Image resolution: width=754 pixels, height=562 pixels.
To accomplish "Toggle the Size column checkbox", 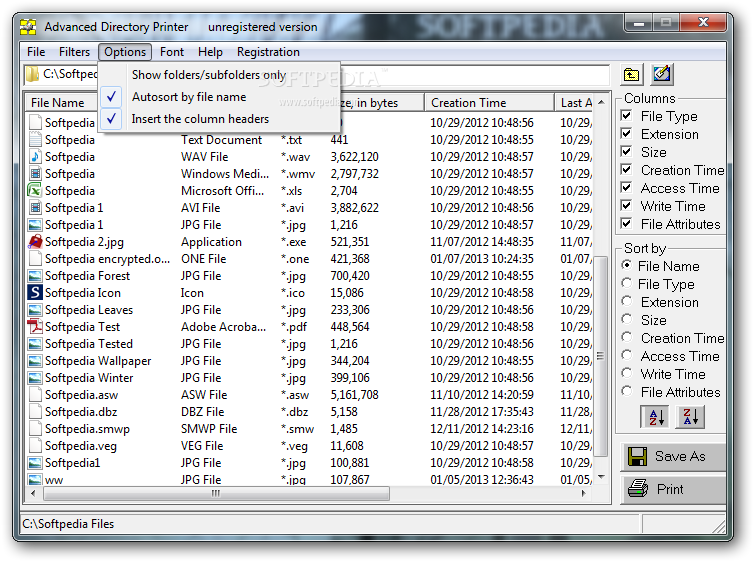I will pyautogui.click(x=626, y=152).
